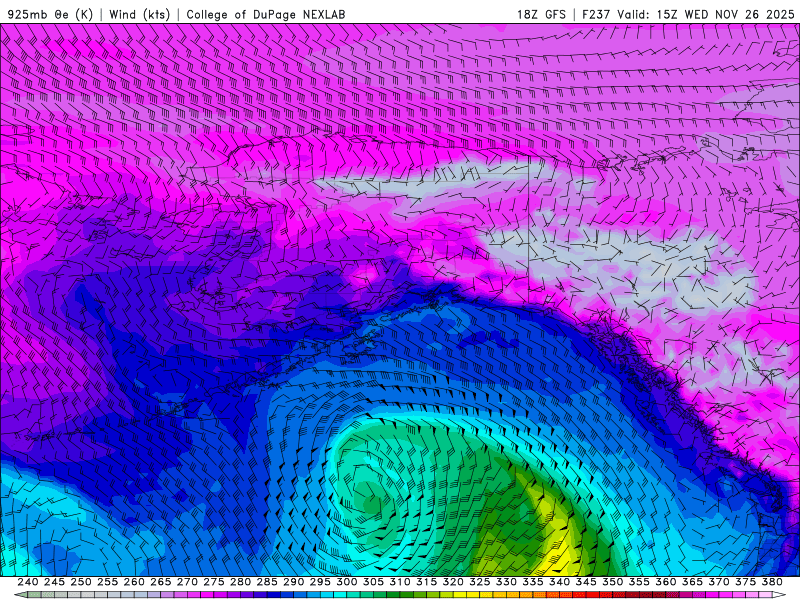Click the 275 value on the color scale
The height and width of the screenshot is (600, 800).
(x=213, y=582)
